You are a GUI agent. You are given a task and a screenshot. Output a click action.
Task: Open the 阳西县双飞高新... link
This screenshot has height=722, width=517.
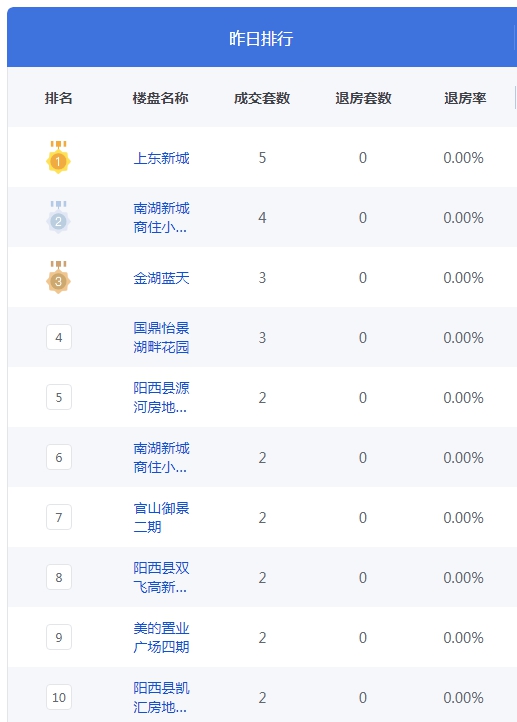[161, 577]
